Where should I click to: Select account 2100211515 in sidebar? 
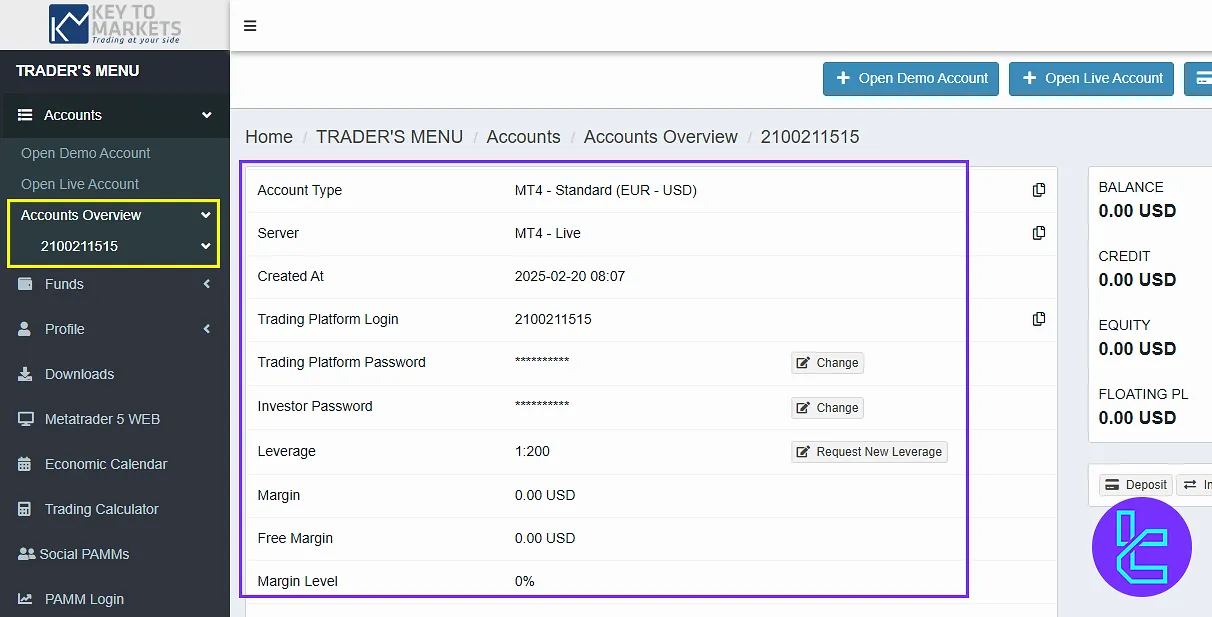[80, 246]
